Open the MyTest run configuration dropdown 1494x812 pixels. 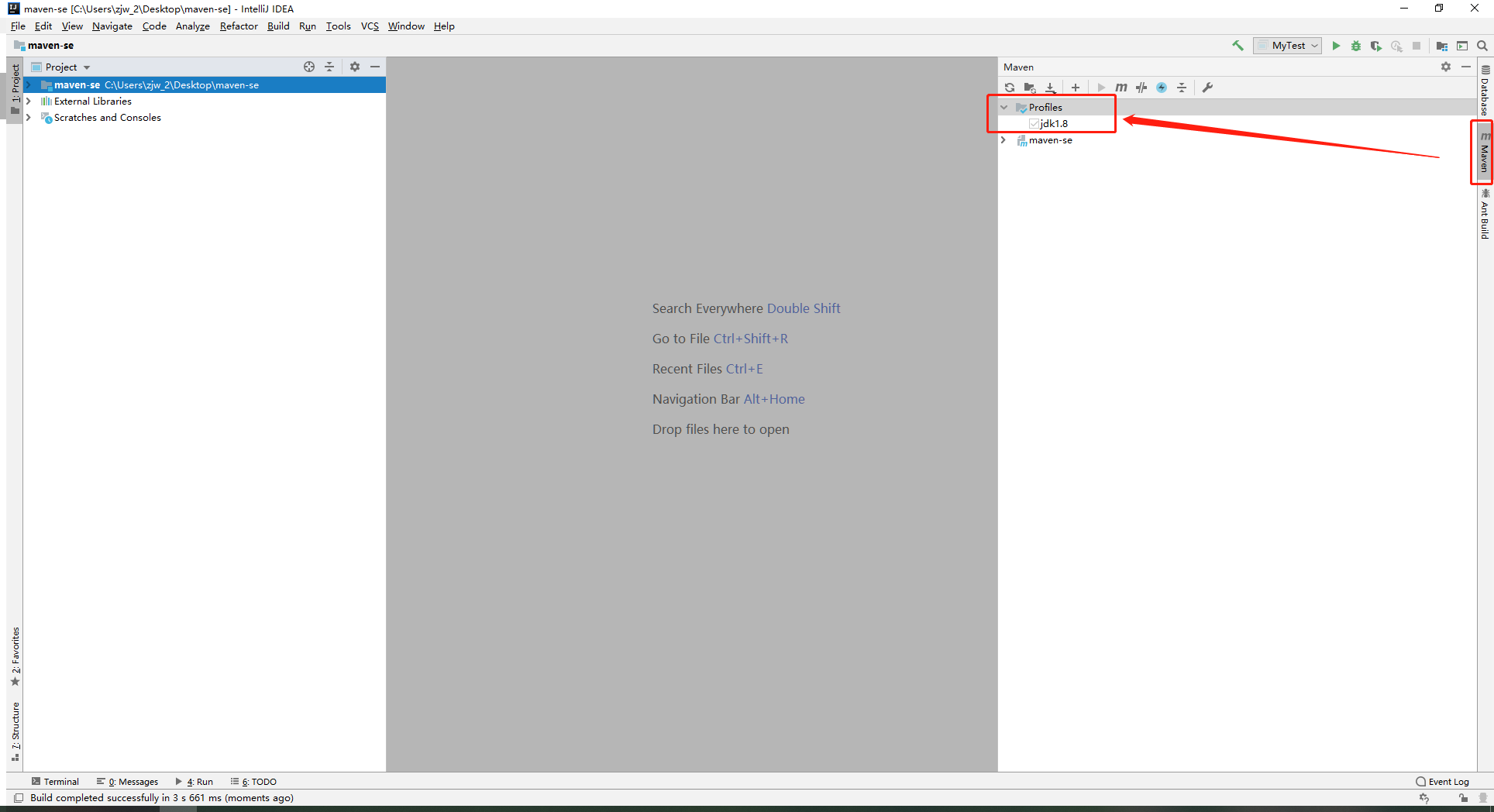(x=1288, y=46)
